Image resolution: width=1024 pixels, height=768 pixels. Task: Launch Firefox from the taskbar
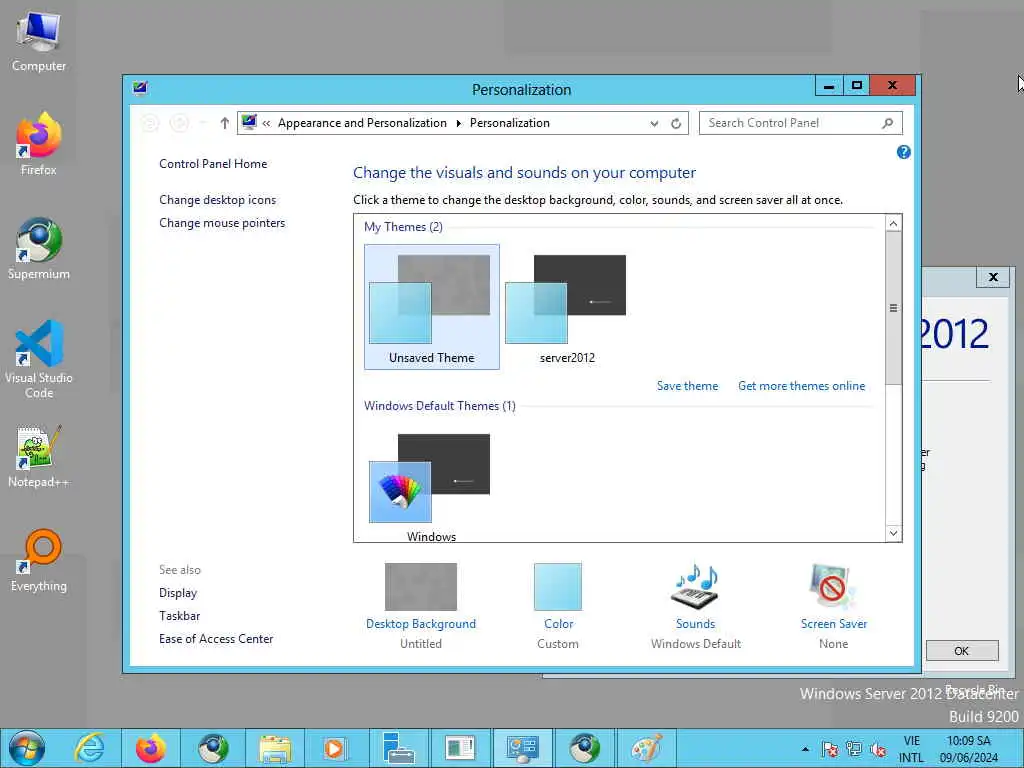[x=151, y=748]
